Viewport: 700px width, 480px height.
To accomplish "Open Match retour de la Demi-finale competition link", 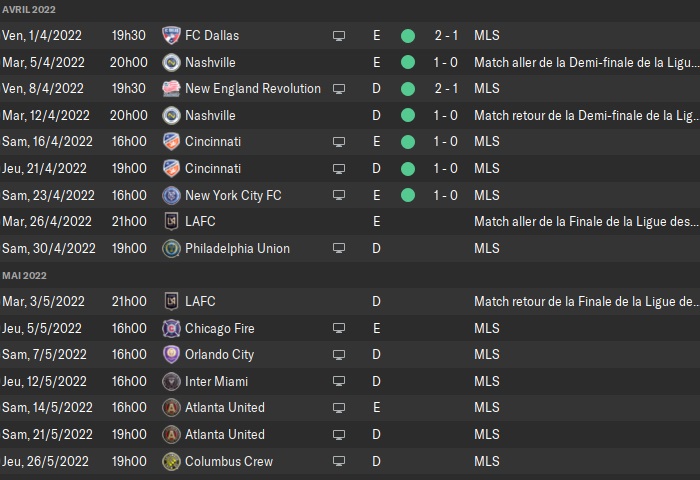I will [587, 115].
